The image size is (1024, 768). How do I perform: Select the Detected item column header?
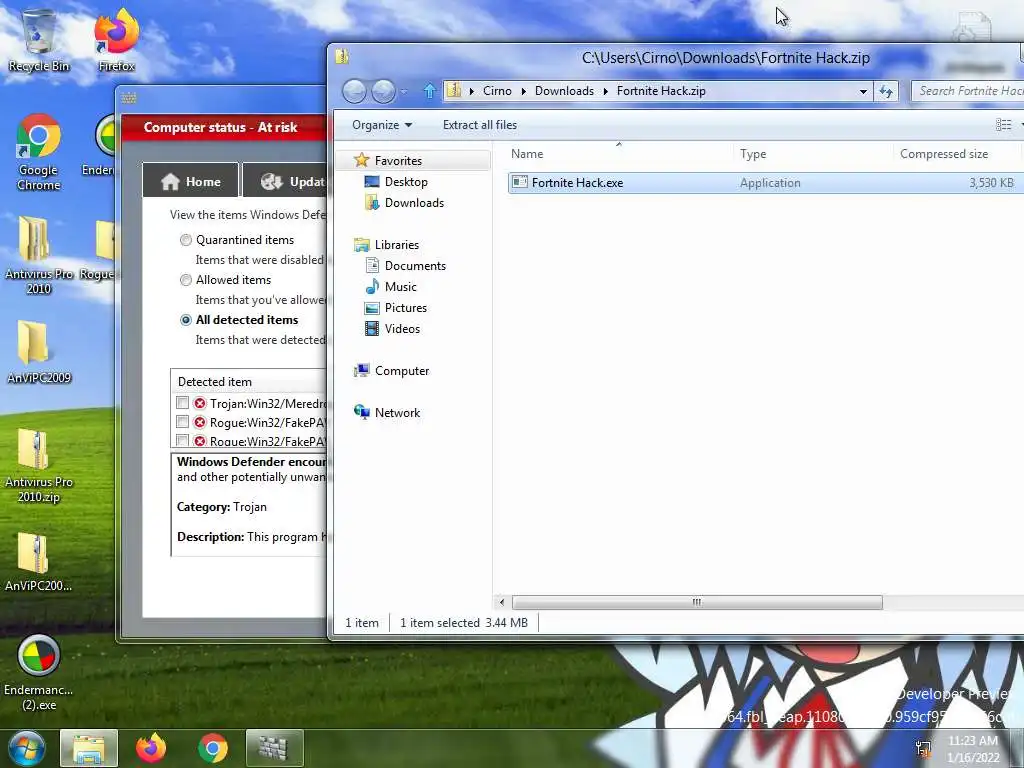point(249,382)
